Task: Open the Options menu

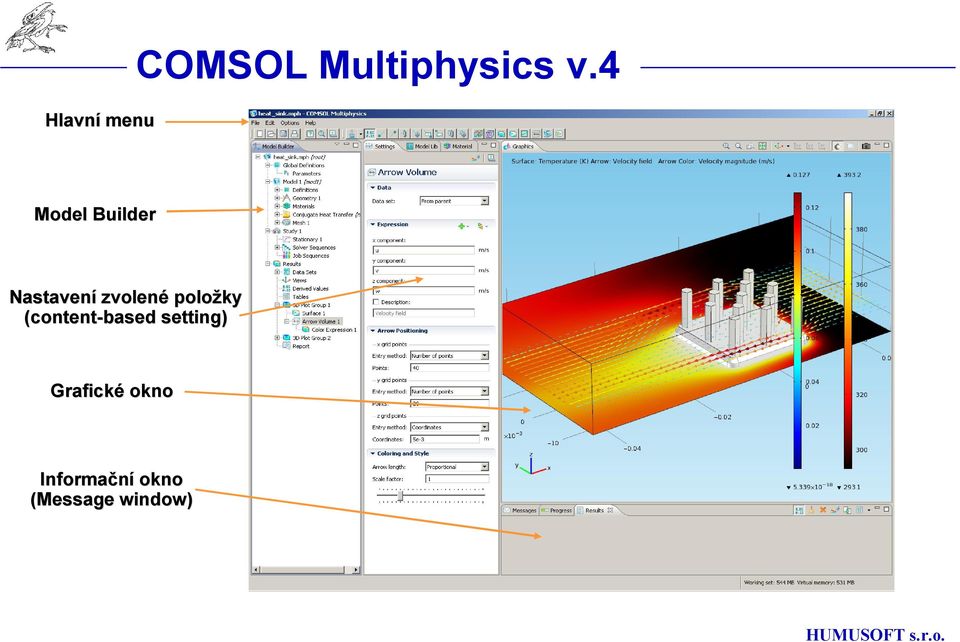Action: click(x=290, y=123)
